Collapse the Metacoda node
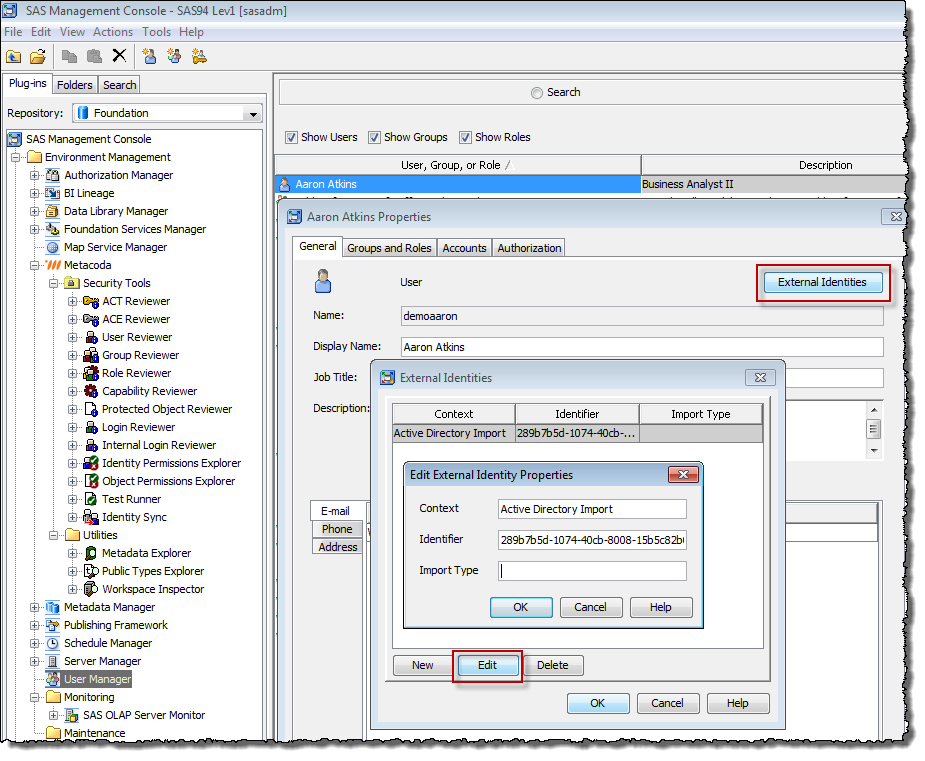The height and width of the screenshot is (761, 925). 35,265
